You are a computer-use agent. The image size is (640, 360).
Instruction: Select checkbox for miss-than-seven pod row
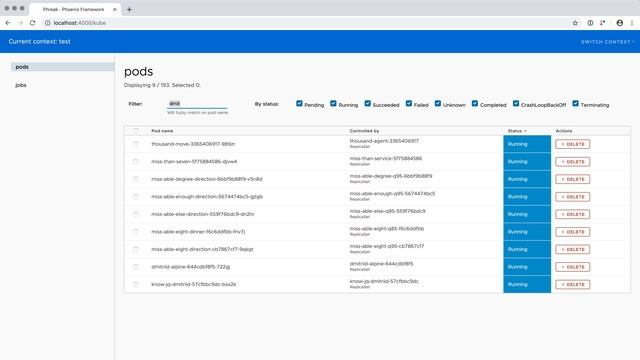[x=136, y=162]
